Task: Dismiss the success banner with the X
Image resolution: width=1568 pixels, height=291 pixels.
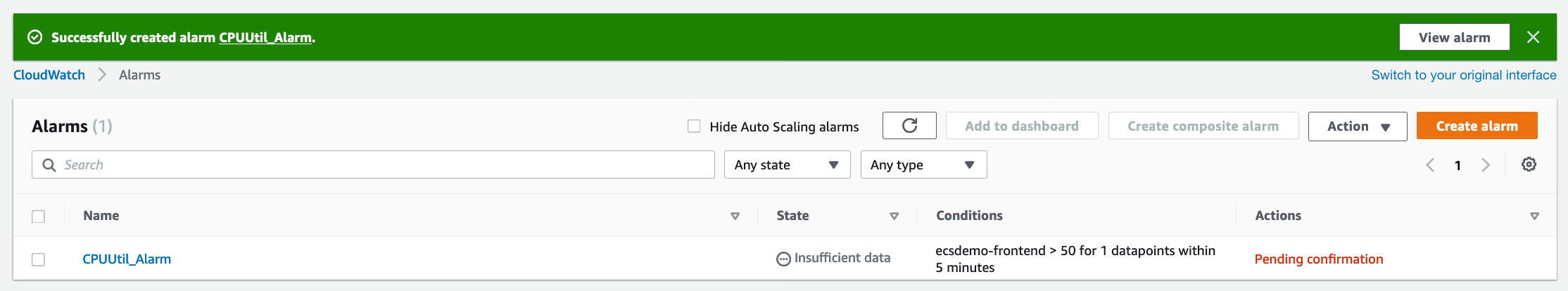Action: [x=1533, y=37]
